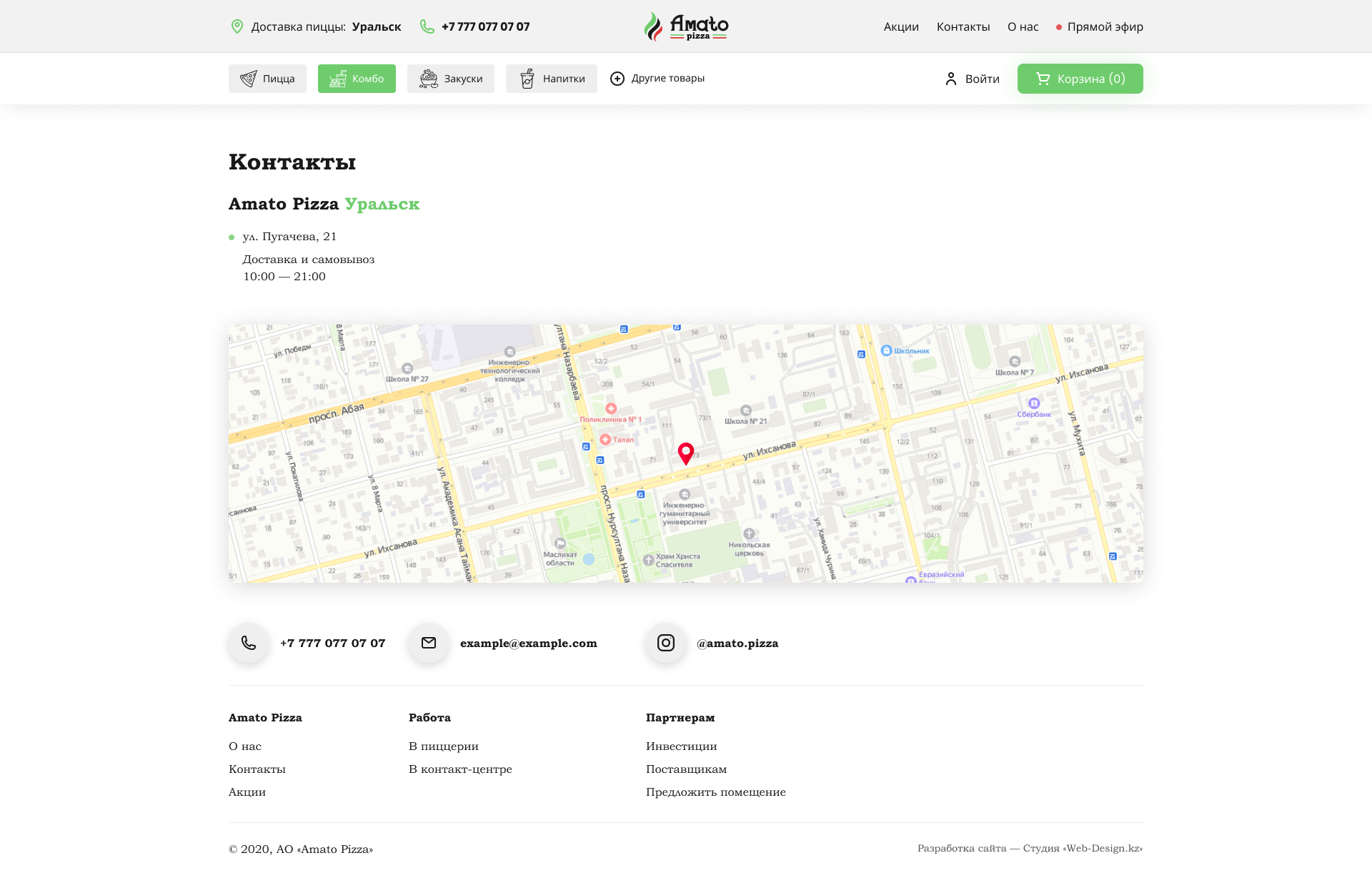The width and height of the screenshot is (1372, 873).
Task: Open footer link Акции
Action: click(247, 791)
